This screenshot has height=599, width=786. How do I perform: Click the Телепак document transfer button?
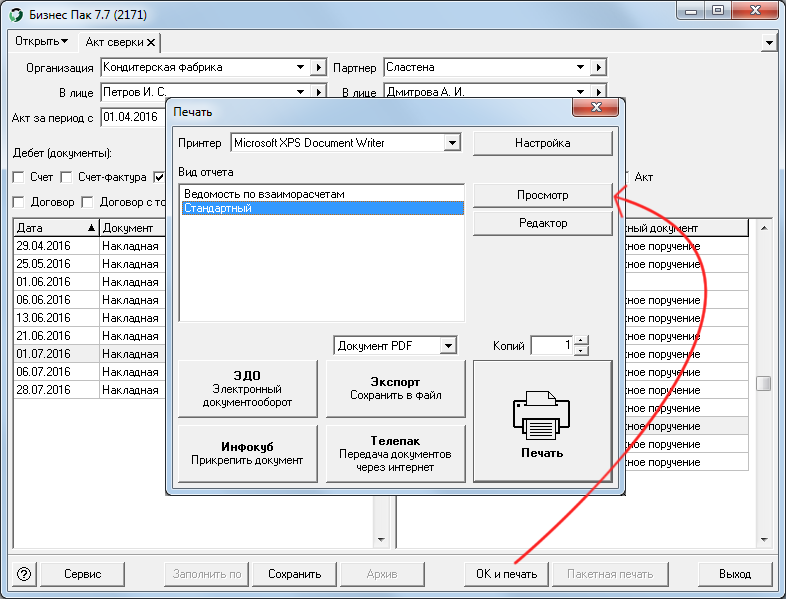396,454
